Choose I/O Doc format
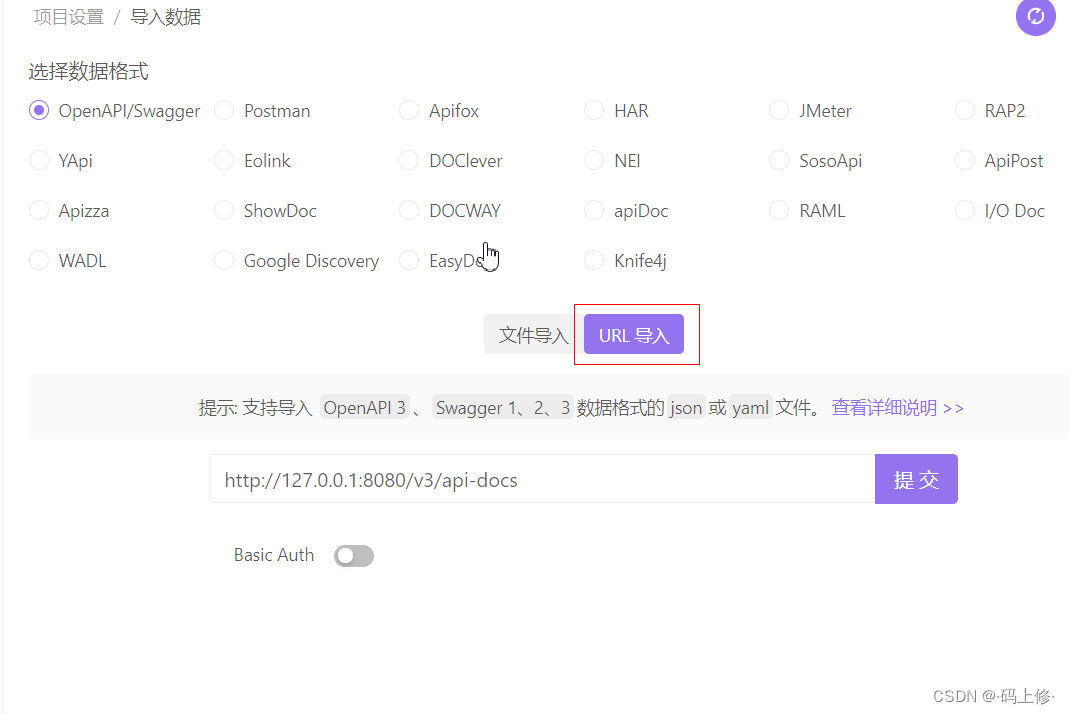1069x714 pixels. pos(965,210)
